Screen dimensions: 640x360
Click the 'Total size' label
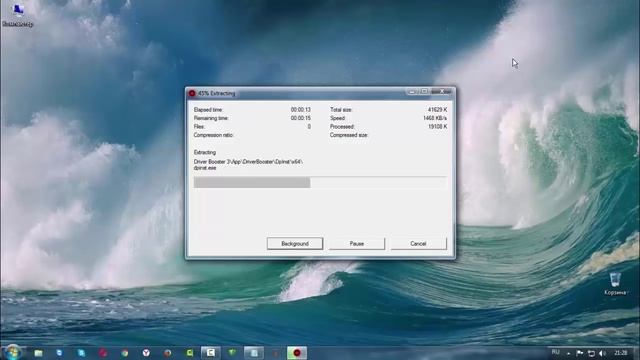(x=341, y=110)
